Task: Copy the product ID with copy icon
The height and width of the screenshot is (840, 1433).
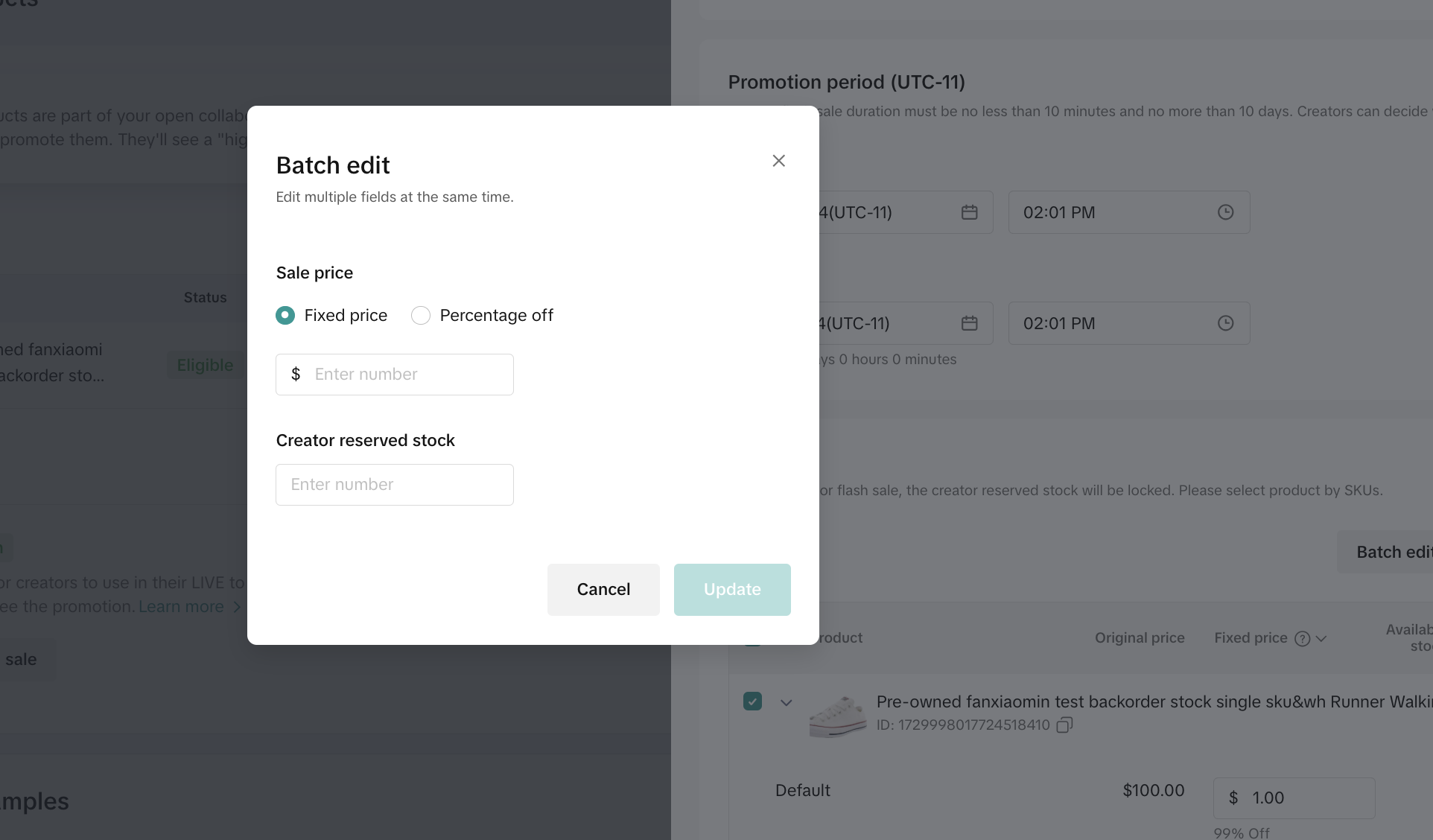Action: [x=1064, y=725]
